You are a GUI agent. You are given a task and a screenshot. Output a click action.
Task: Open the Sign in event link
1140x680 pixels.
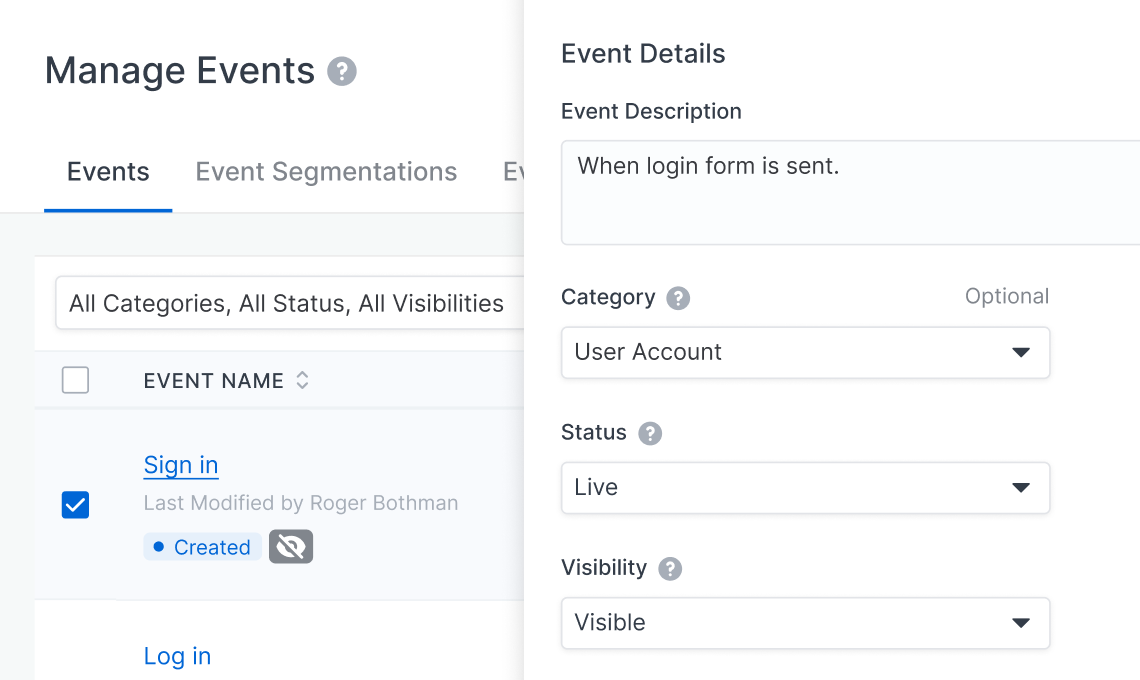tap(180, 465)
